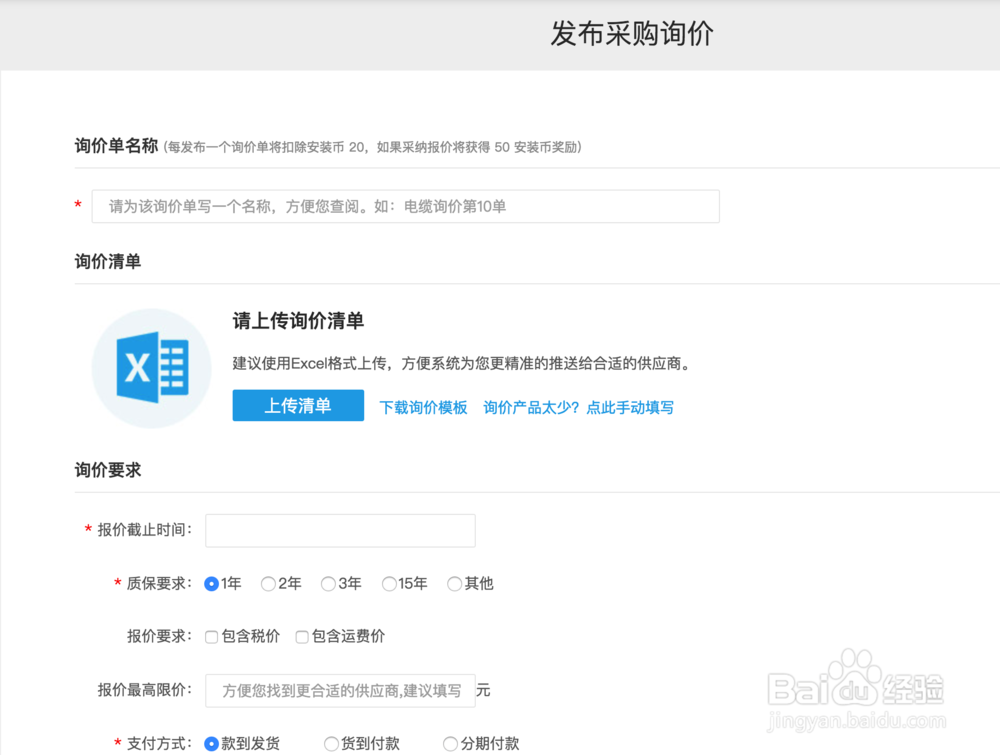
Task: Choose 3年 for 质保要求
Action: click(328, 583)
